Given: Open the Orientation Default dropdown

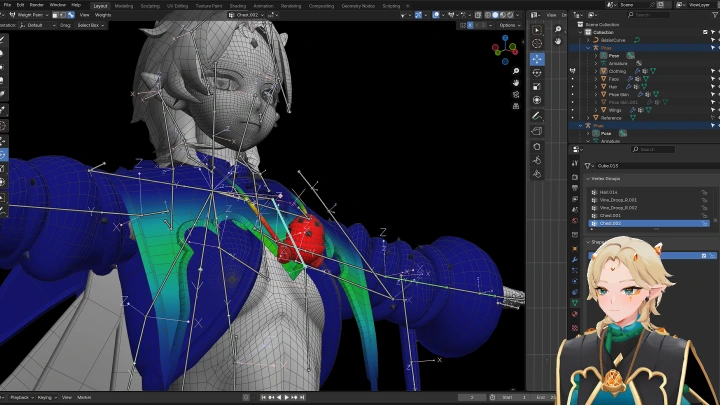Looking at the screenshot, I should pyautogui.click(x=38, y=25).
